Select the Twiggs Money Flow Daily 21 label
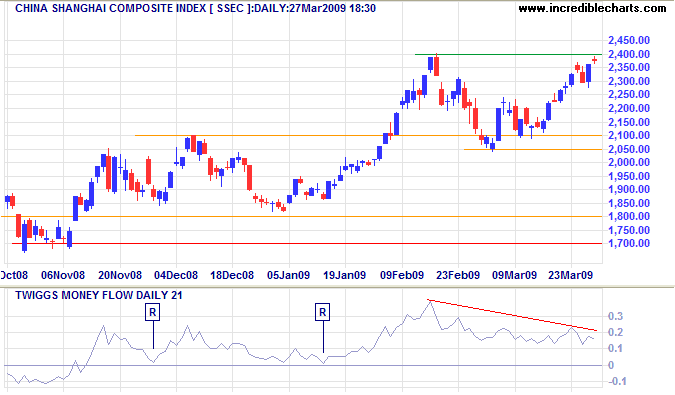The width and height of the screenshot is (675, 395). click(x=99, y=295)
